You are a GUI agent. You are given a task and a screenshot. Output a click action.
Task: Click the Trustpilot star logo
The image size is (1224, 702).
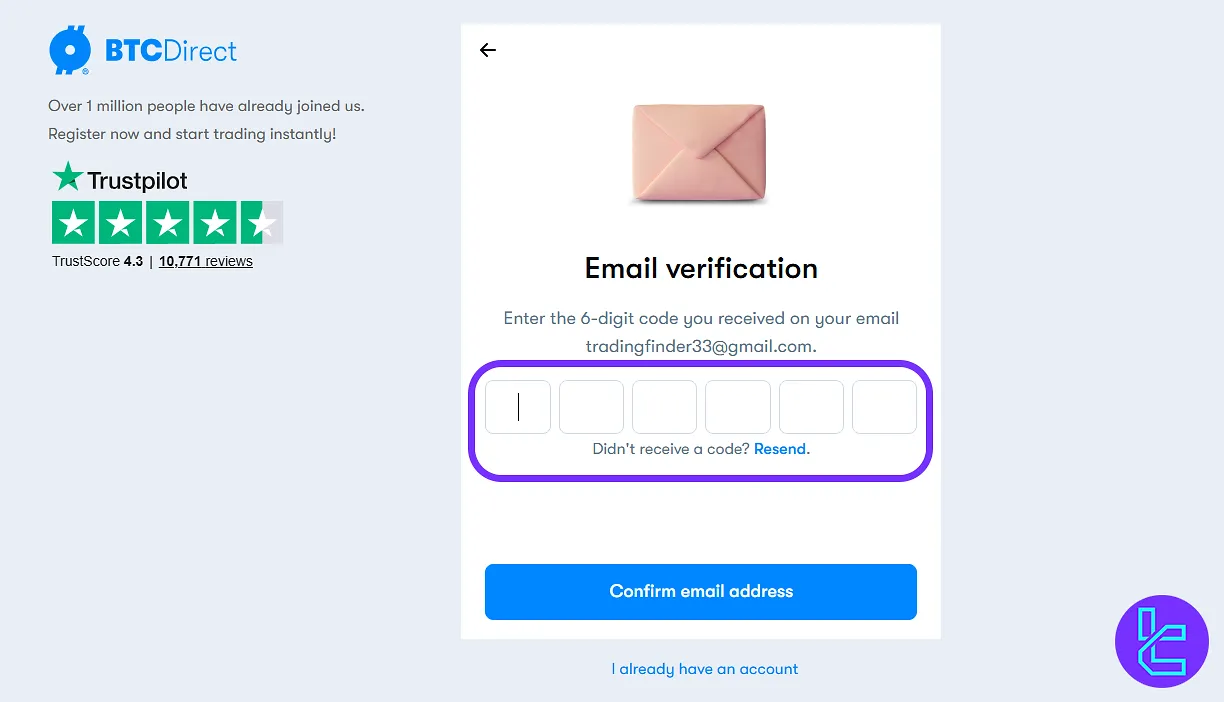click(x=68, y=178)
